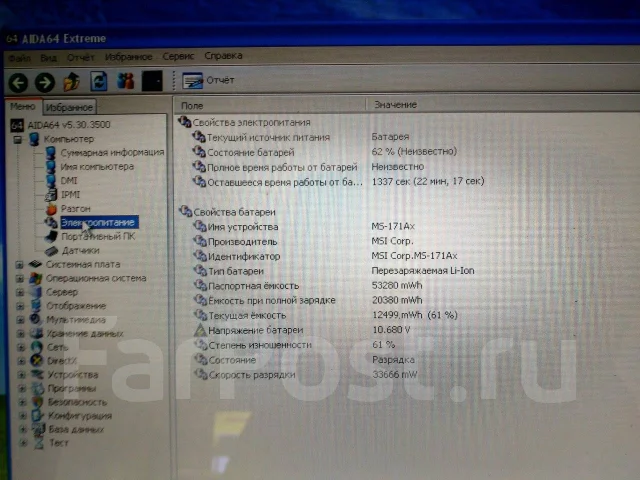Click the Устройства tree icon

point(38,375)
